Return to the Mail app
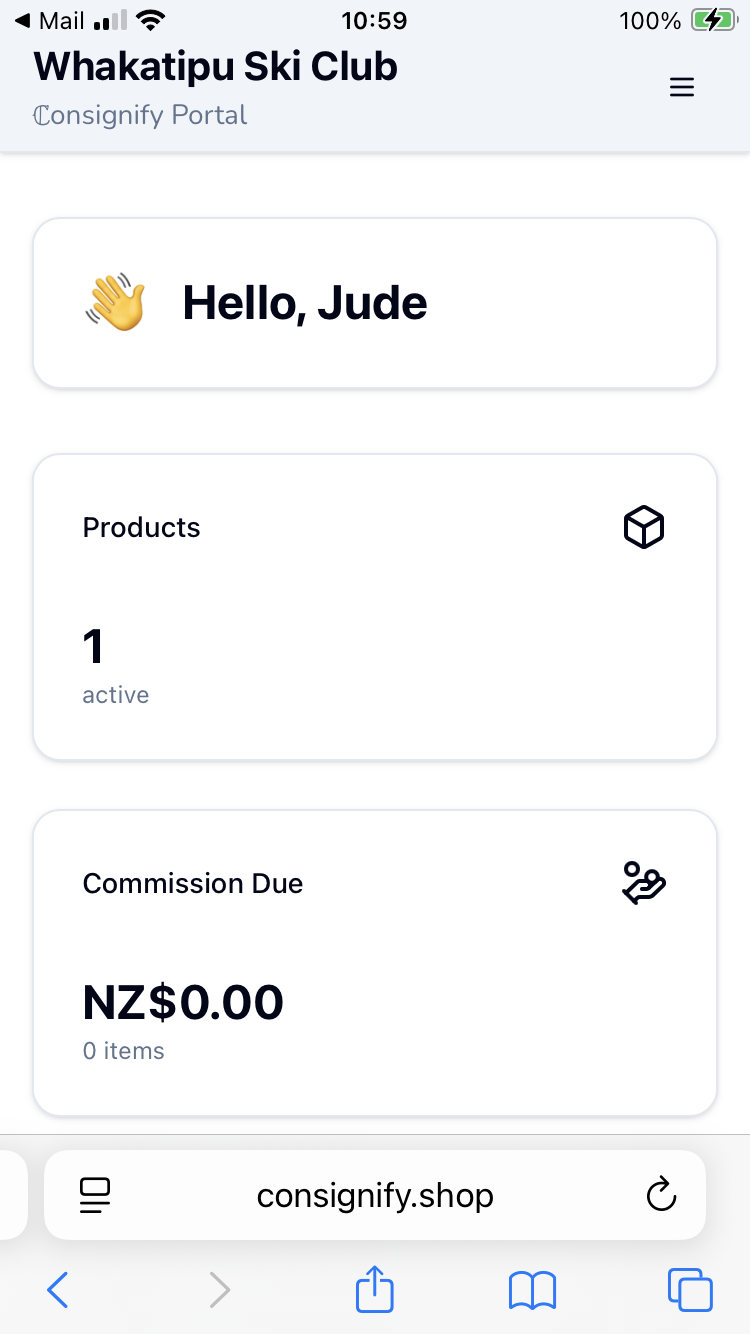The width and height of the screenshot is (750, 1334). tap(50, 21)
